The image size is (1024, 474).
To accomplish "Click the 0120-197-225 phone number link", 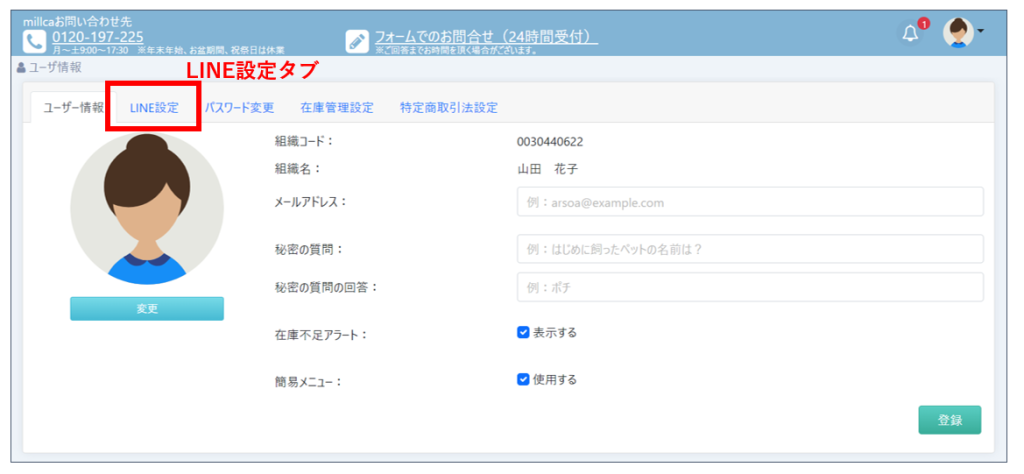I will coord(97,37).
